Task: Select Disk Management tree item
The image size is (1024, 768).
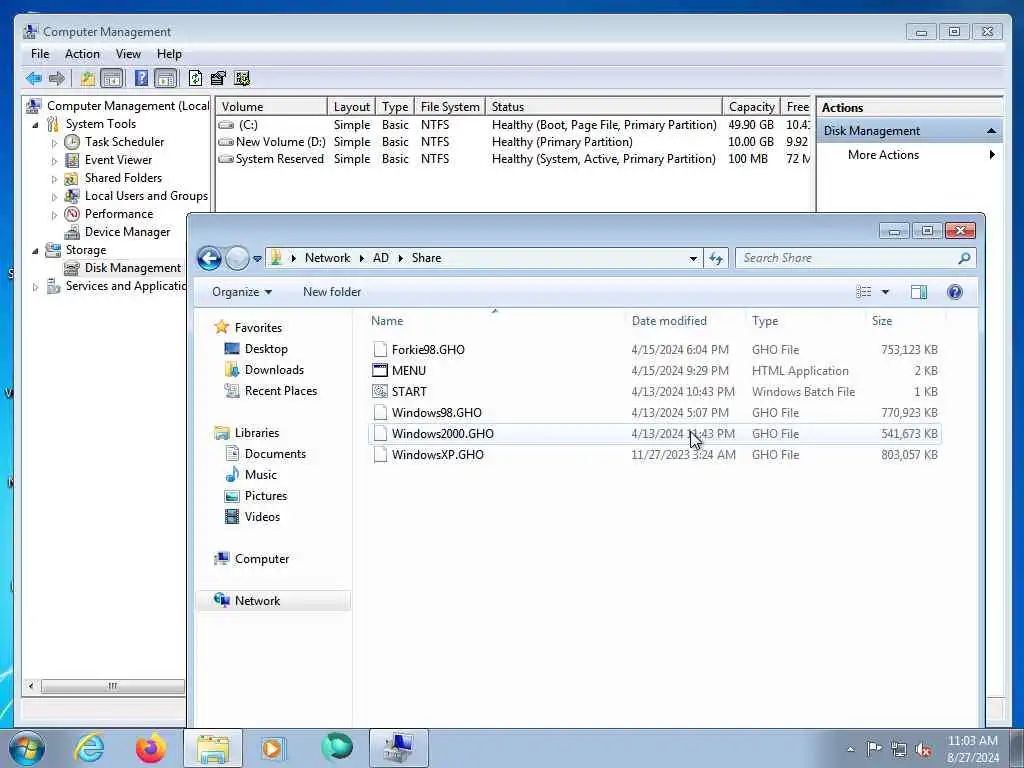Action: pos(133,268)
